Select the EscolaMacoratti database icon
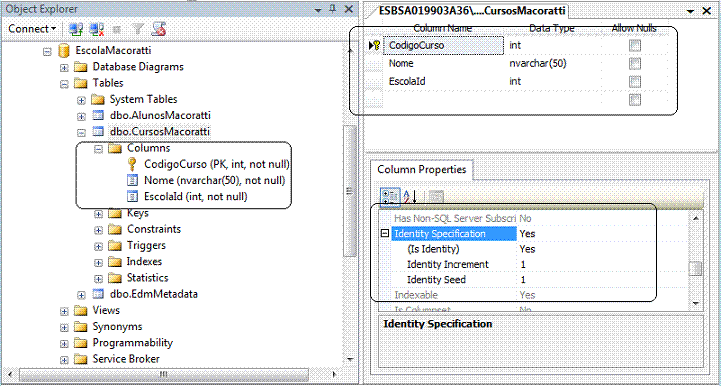Image resolution: width=721 pixels, height=386 pixels. coord(64,51)
